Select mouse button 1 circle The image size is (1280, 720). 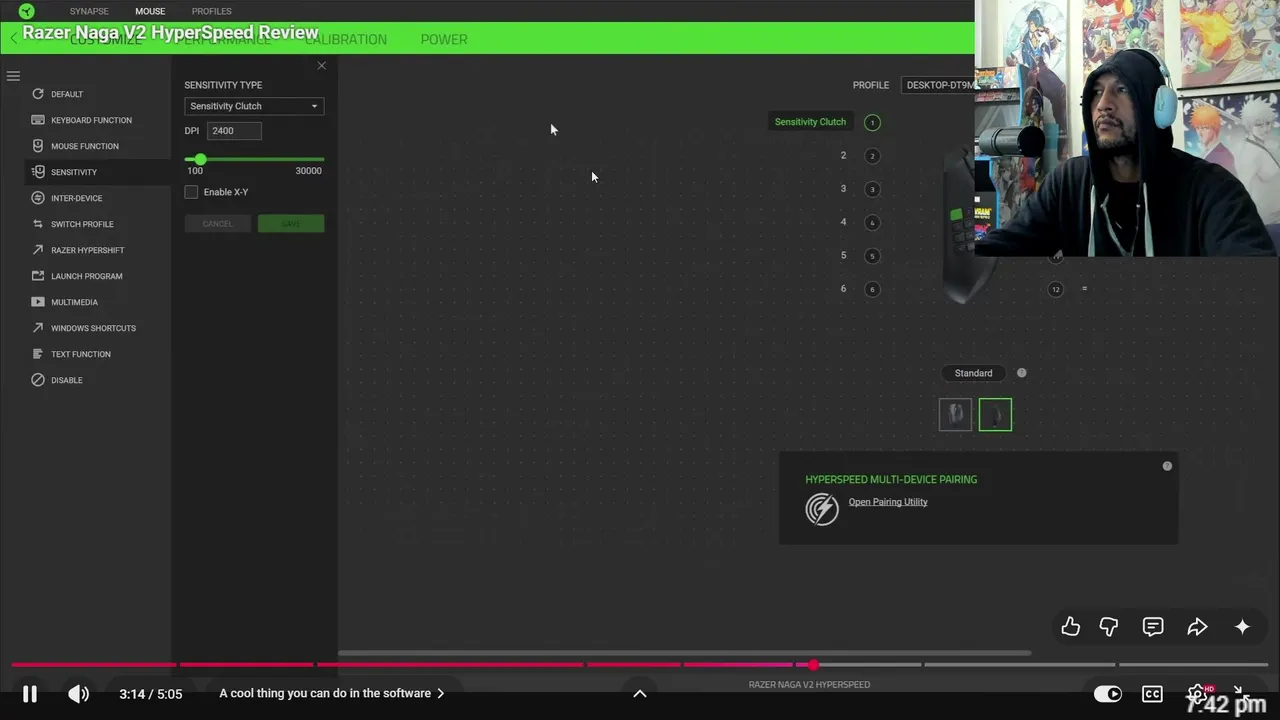[x=872, y=122]
